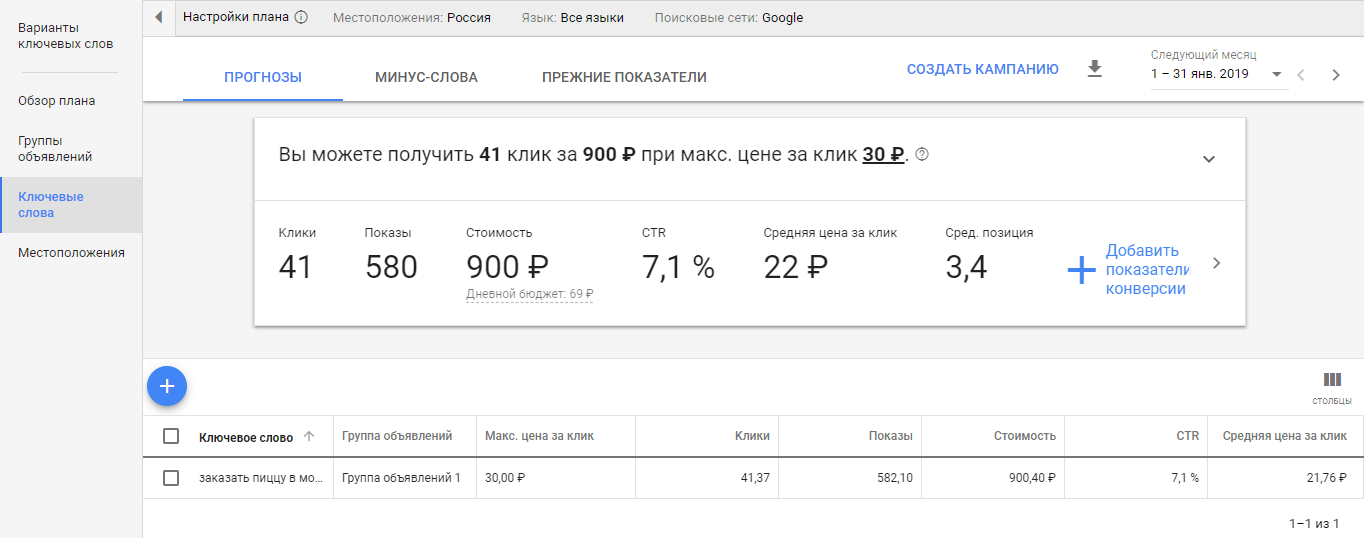Click the blue plus add keyword button
This screenshot has width=1366, height=538.
[x=167, y=386]
